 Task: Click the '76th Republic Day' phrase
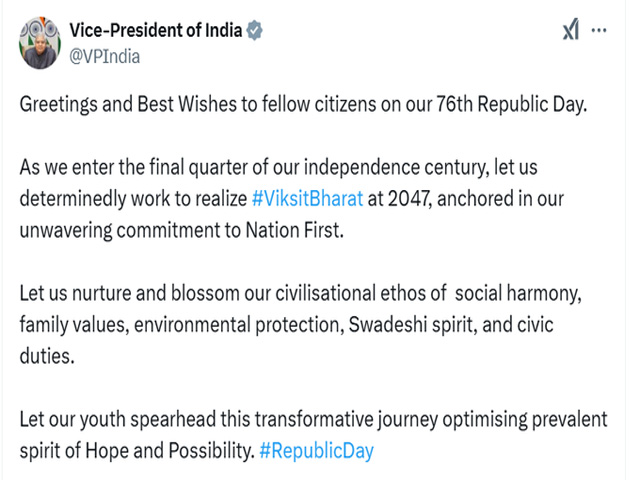click(x=511, y=104)
